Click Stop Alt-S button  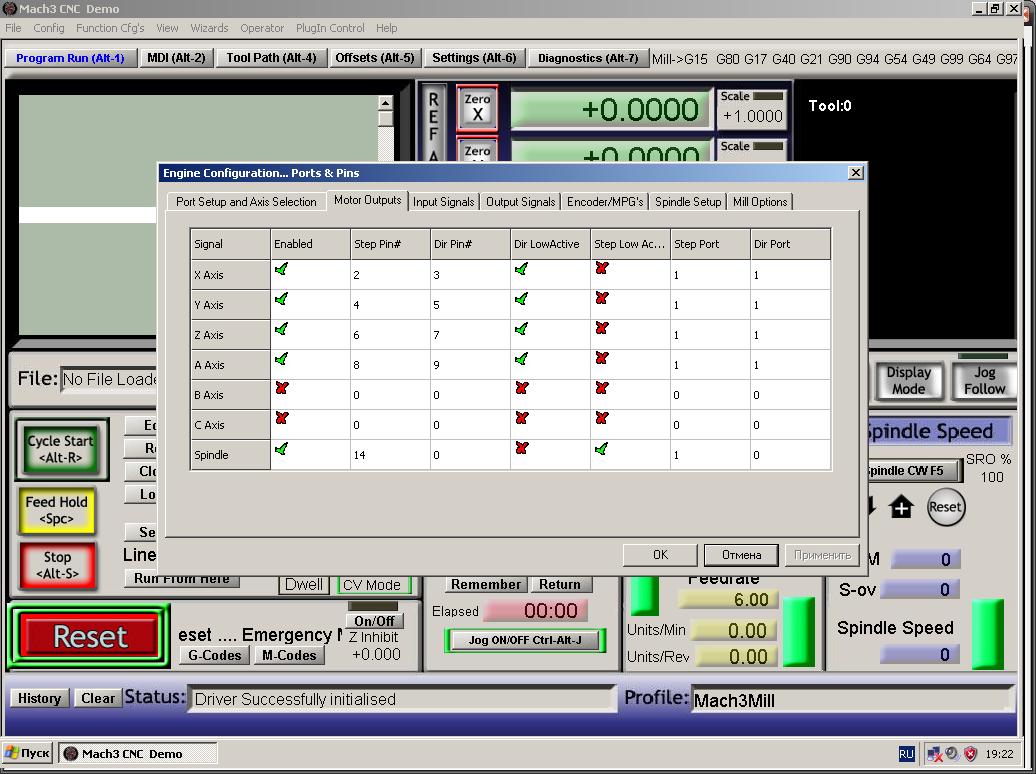[x=57, y=565]
